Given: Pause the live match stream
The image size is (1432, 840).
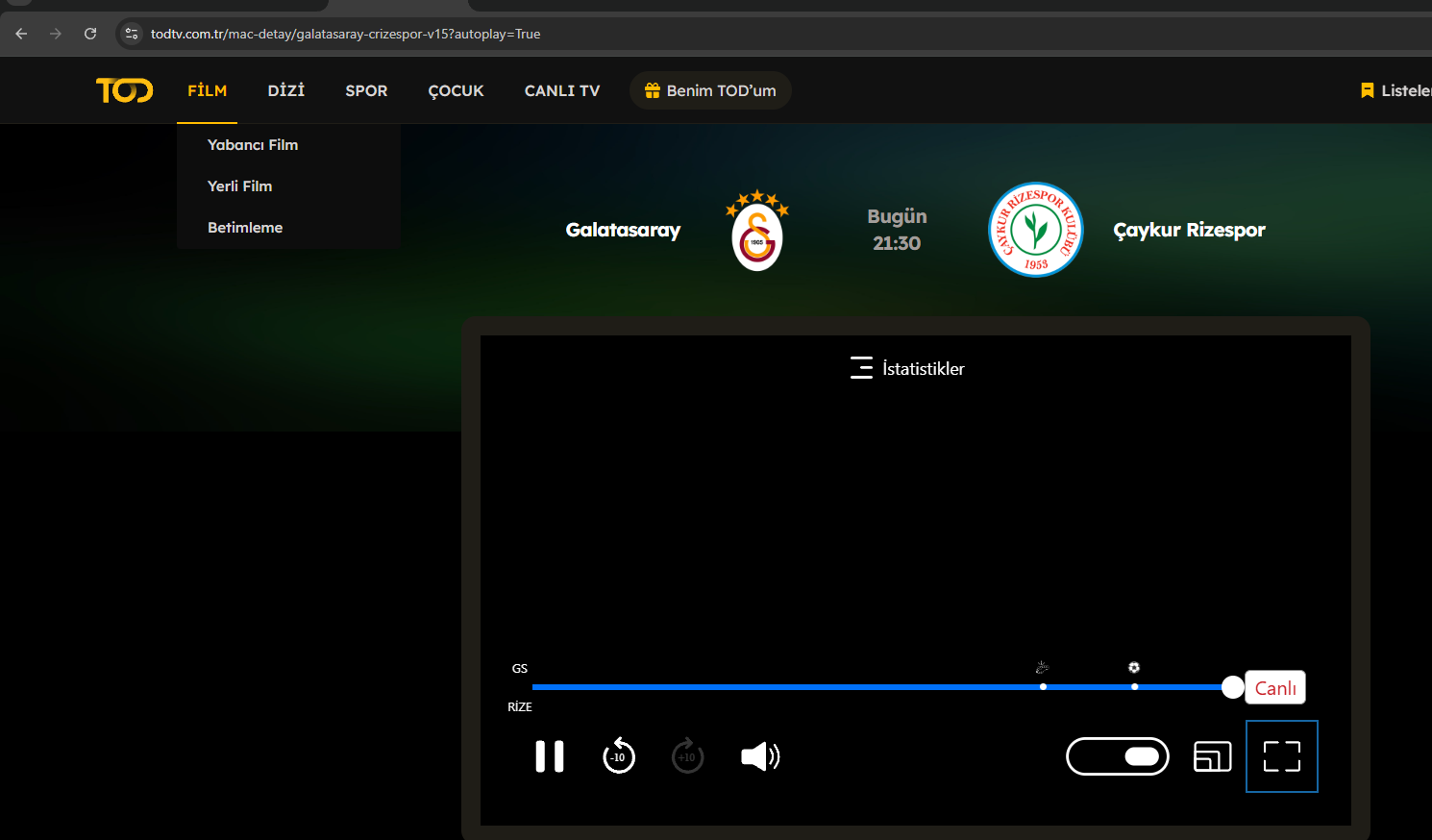Looking at the screenshot, I should (x=550, y=756).
